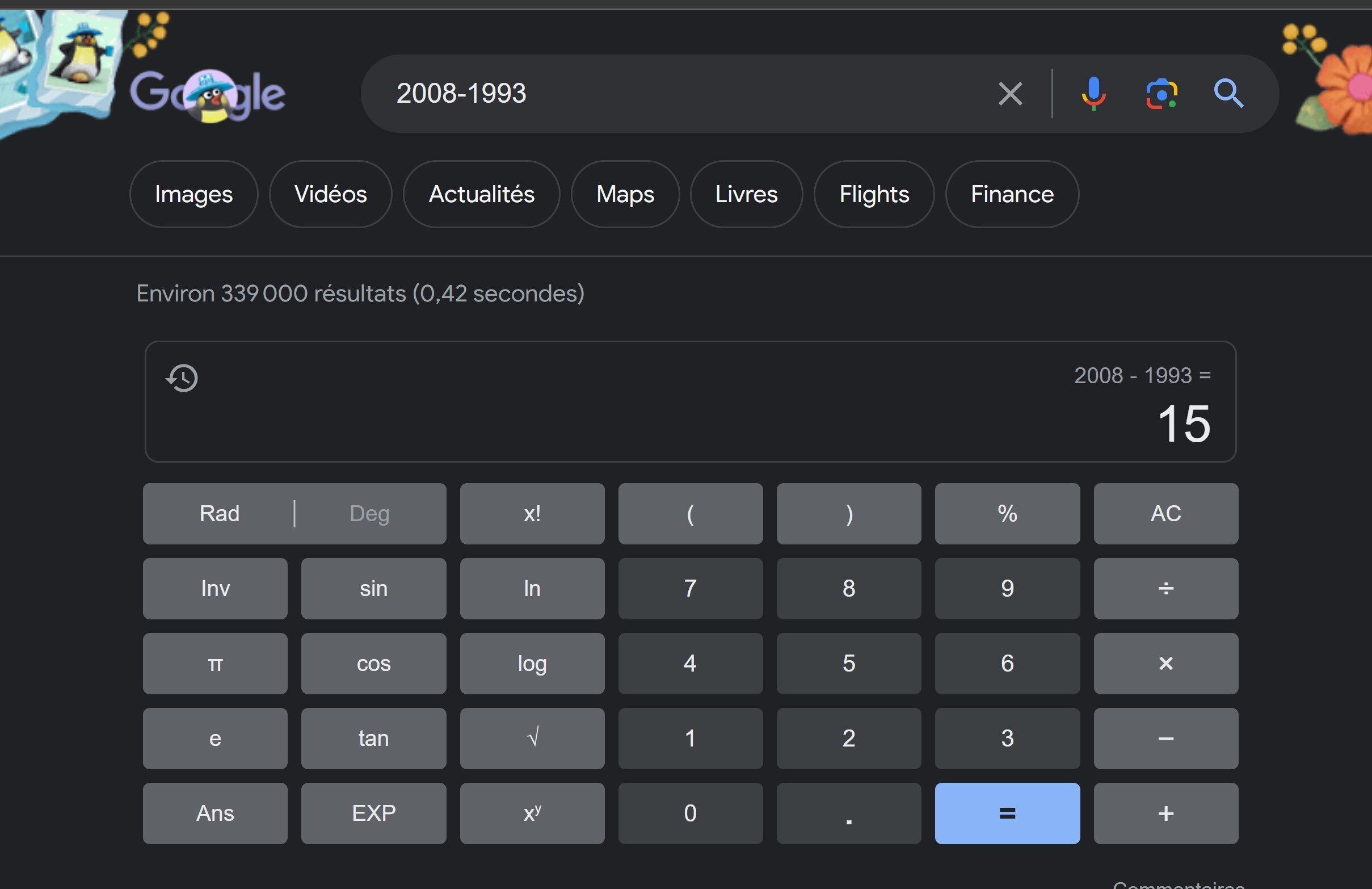The height and width of the screenshot is (889, 1372).
Task: Switch to the Finance tab
Action: coord(1012,194)
